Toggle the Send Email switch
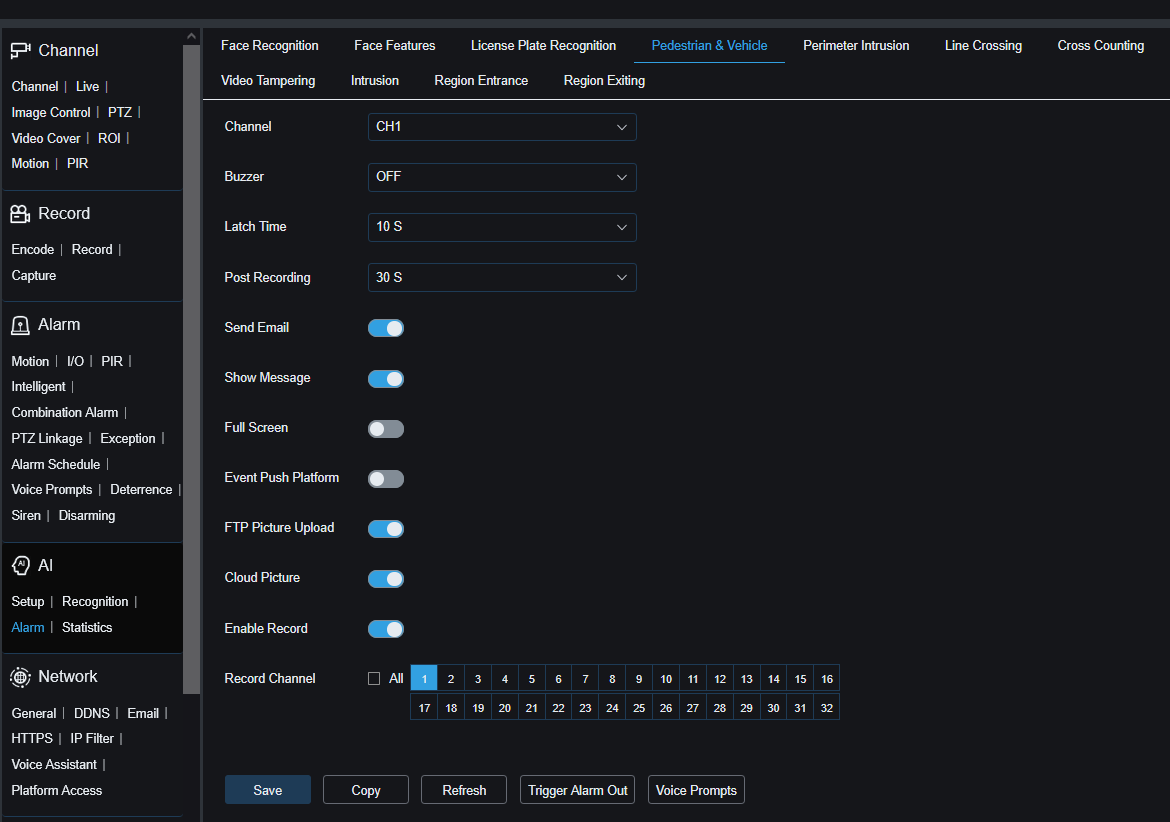 386,328
